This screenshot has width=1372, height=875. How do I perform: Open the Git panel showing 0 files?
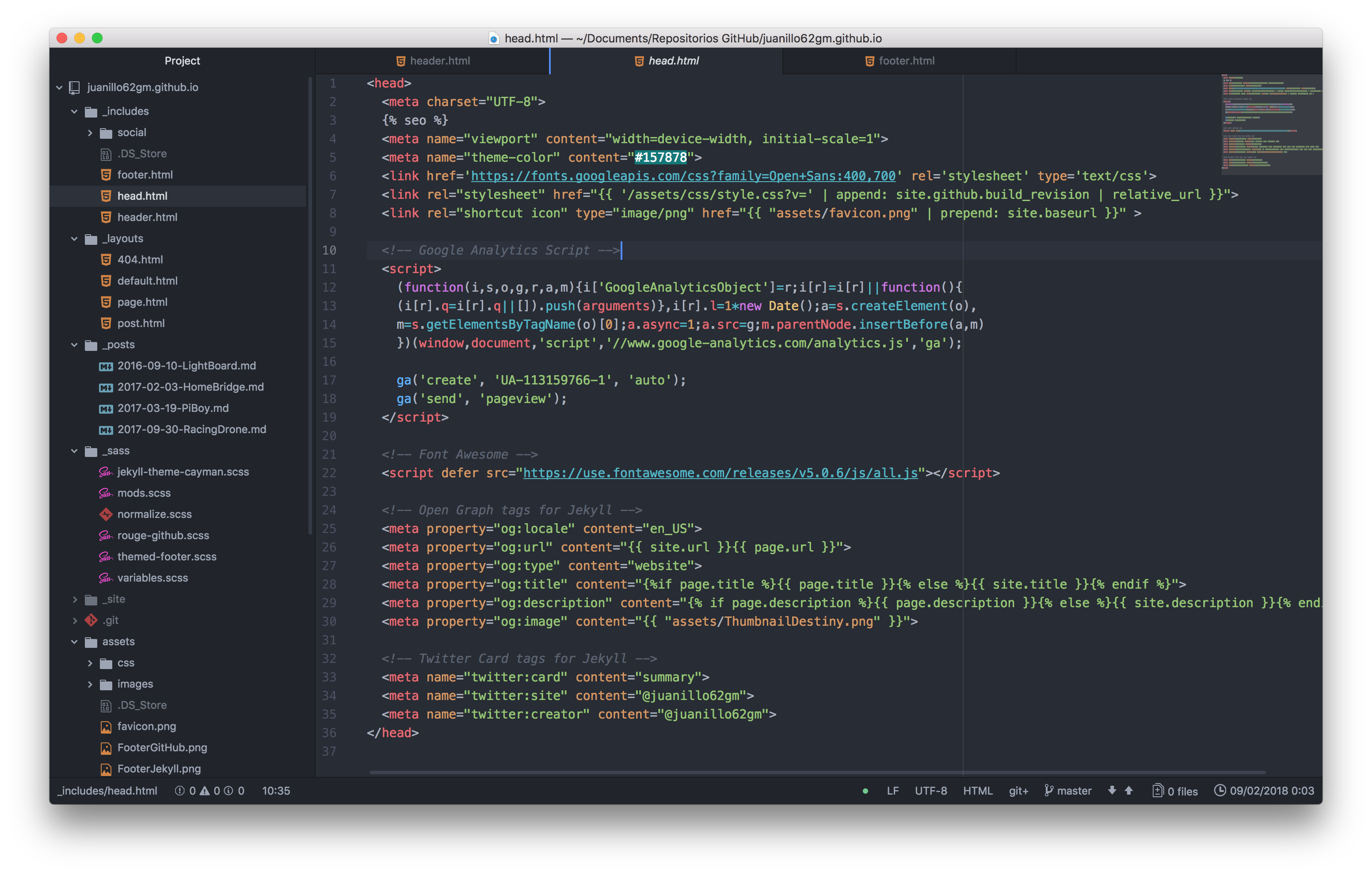pyautogui.click(x=1174, y=791)
